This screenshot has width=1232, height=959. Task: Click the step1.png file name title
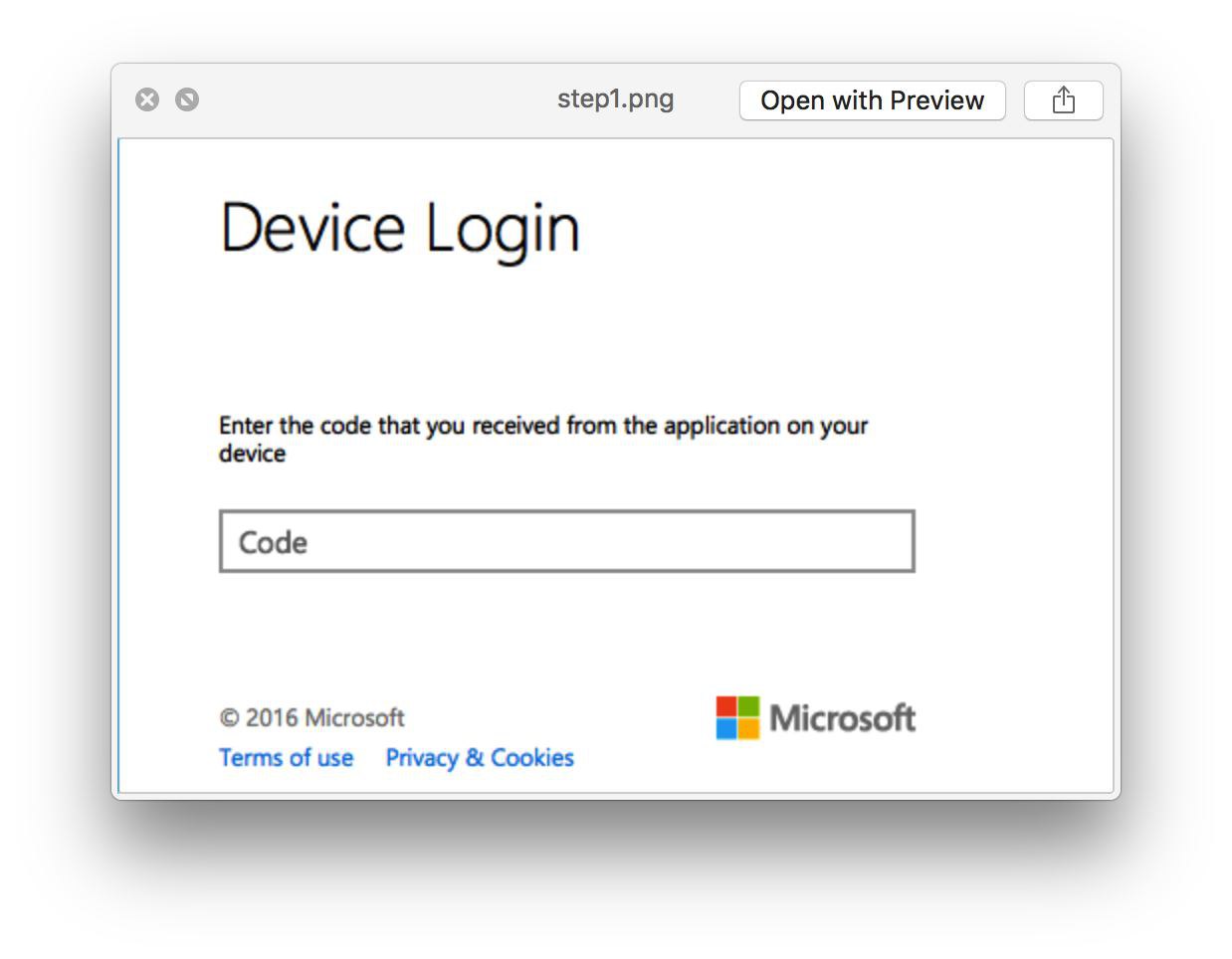615,99
